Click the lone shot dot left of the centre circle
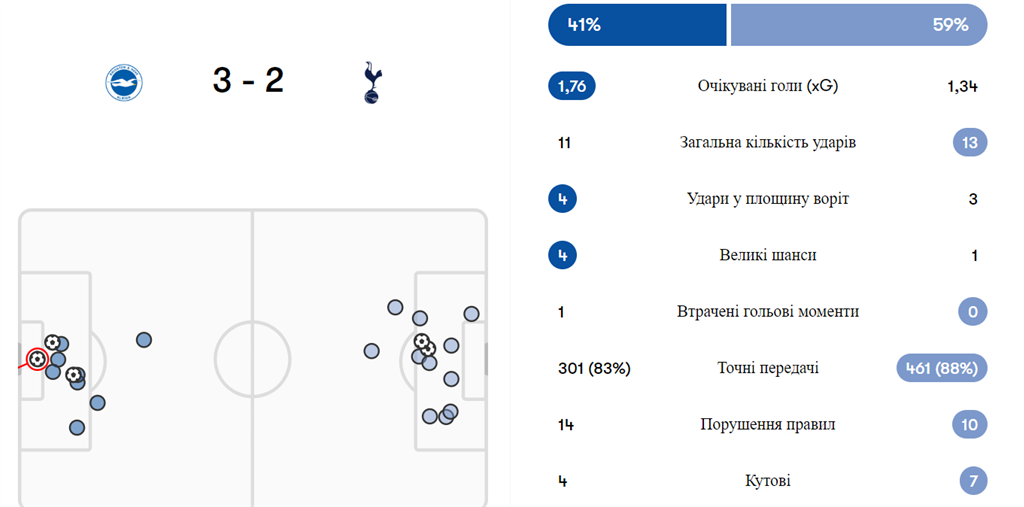This screenshot has width=1024, height=507. pos(144,340)
